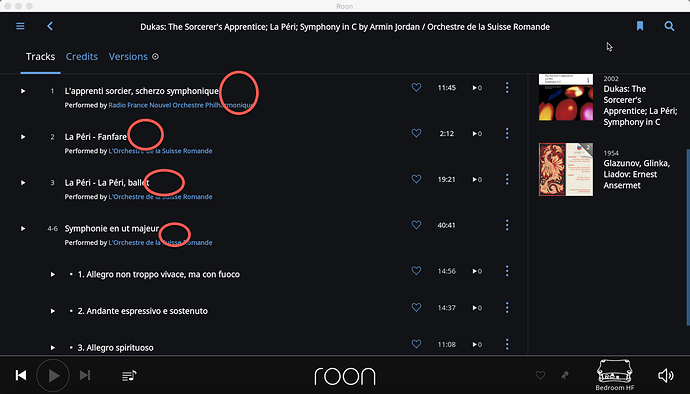
Task: Skip to previous track in footer
Action: (x=21, y=375)
